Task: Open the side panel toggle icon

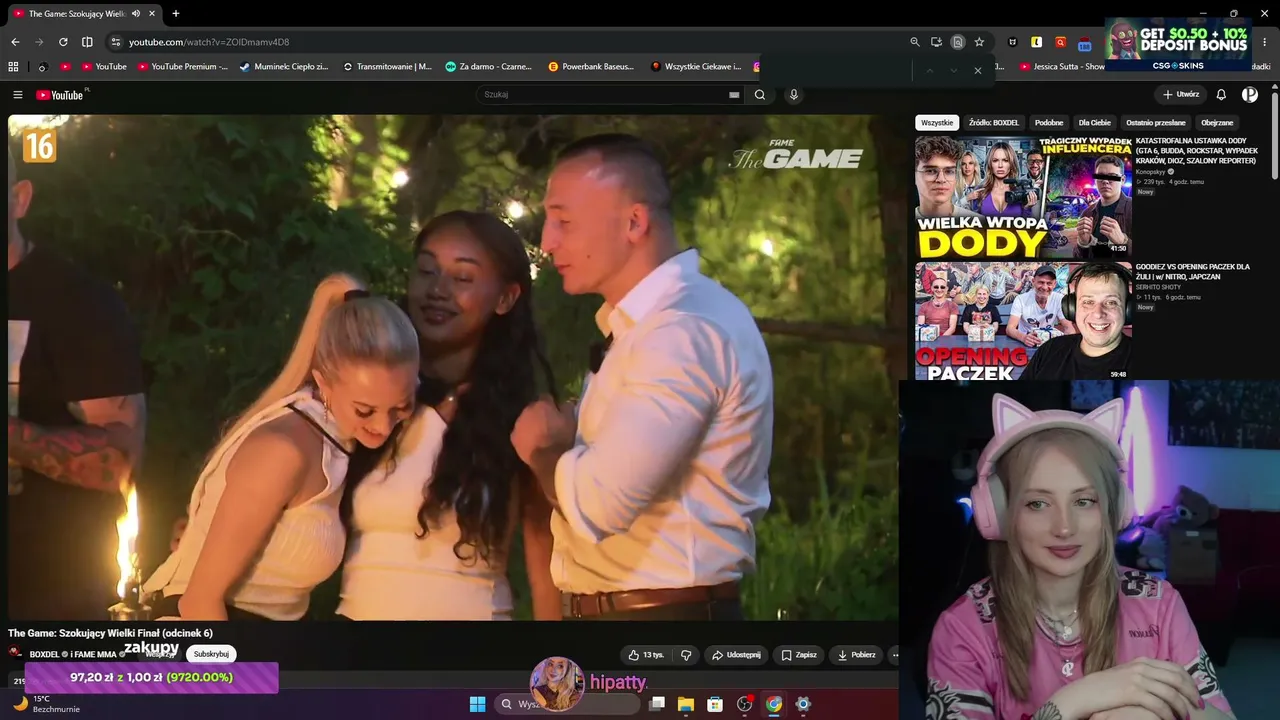Action: 87,42
